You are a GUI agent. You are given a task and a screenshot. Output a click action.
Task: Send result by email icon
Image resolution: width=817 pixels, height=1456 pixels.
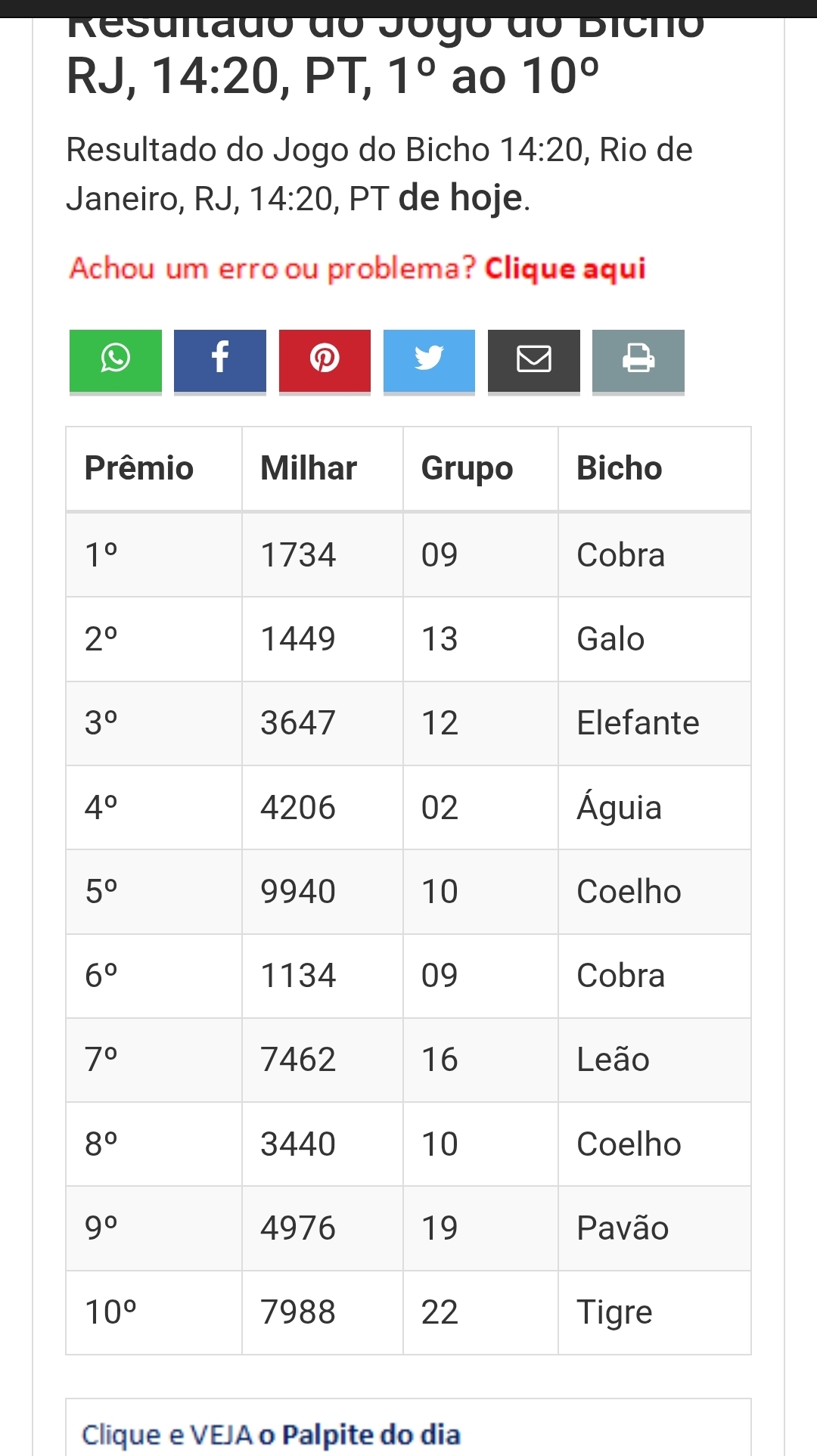click(533, 360)
